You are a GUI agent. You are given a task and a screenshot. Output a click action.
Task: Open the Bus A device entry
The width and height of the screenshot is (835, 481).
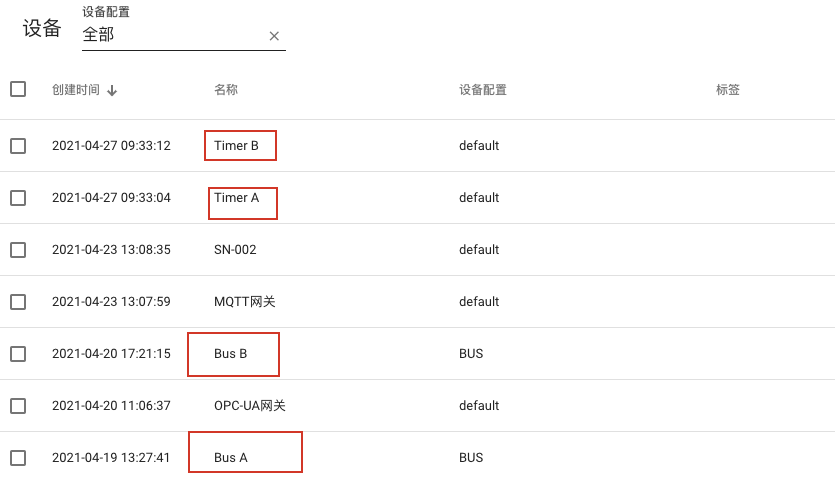click(231, 458)
